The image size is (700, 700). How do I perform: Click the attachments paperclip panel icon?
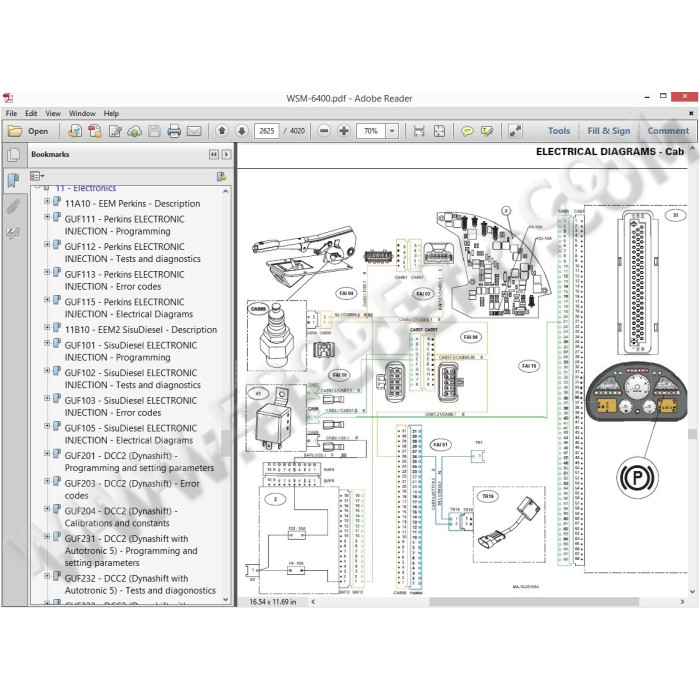click(x=13, y=207)
